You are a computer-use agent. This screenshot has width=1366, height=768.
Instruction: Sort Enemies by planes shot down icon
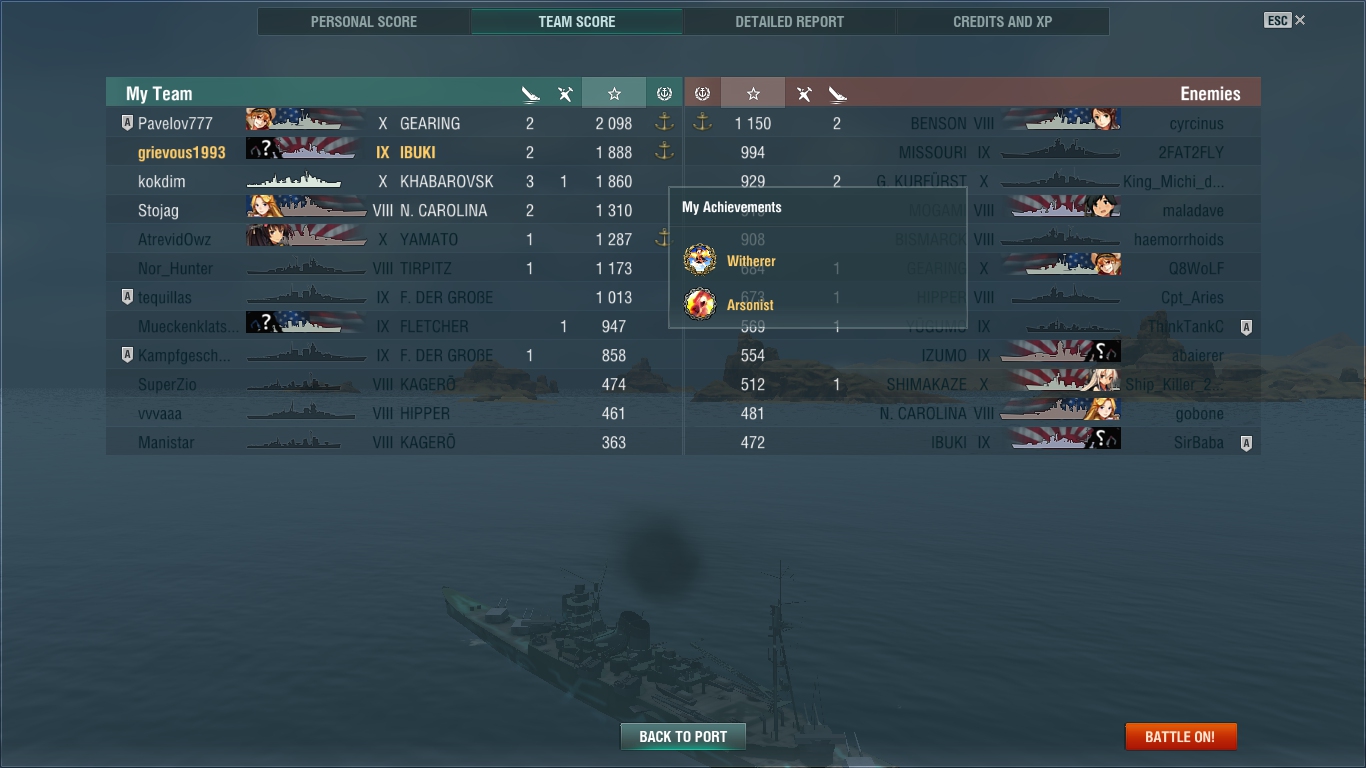pyautogui.click(x=804, y=94)
